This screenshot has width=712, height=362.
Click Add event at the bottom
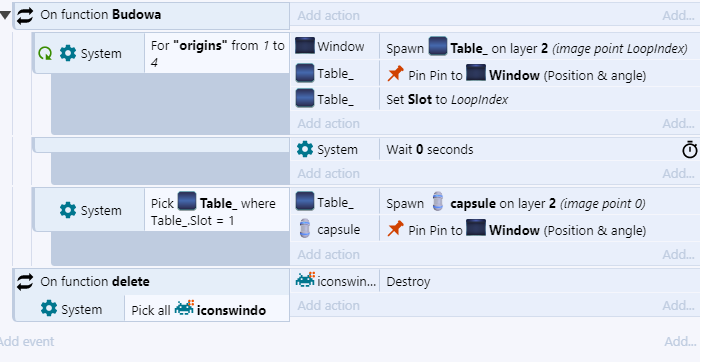coord(26,342)
